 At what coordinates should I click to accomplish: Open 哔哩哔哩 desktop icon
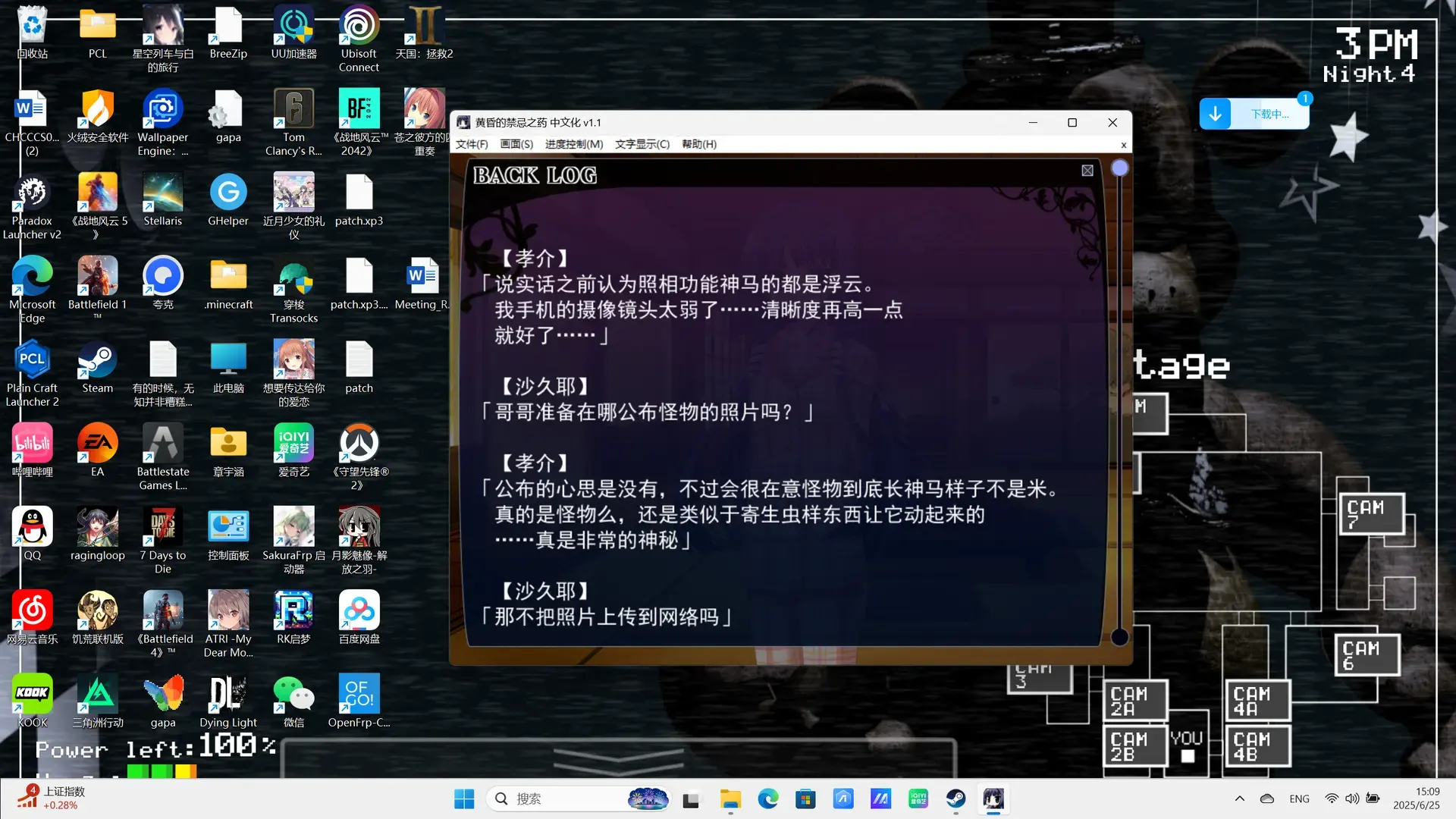point(32,451)
